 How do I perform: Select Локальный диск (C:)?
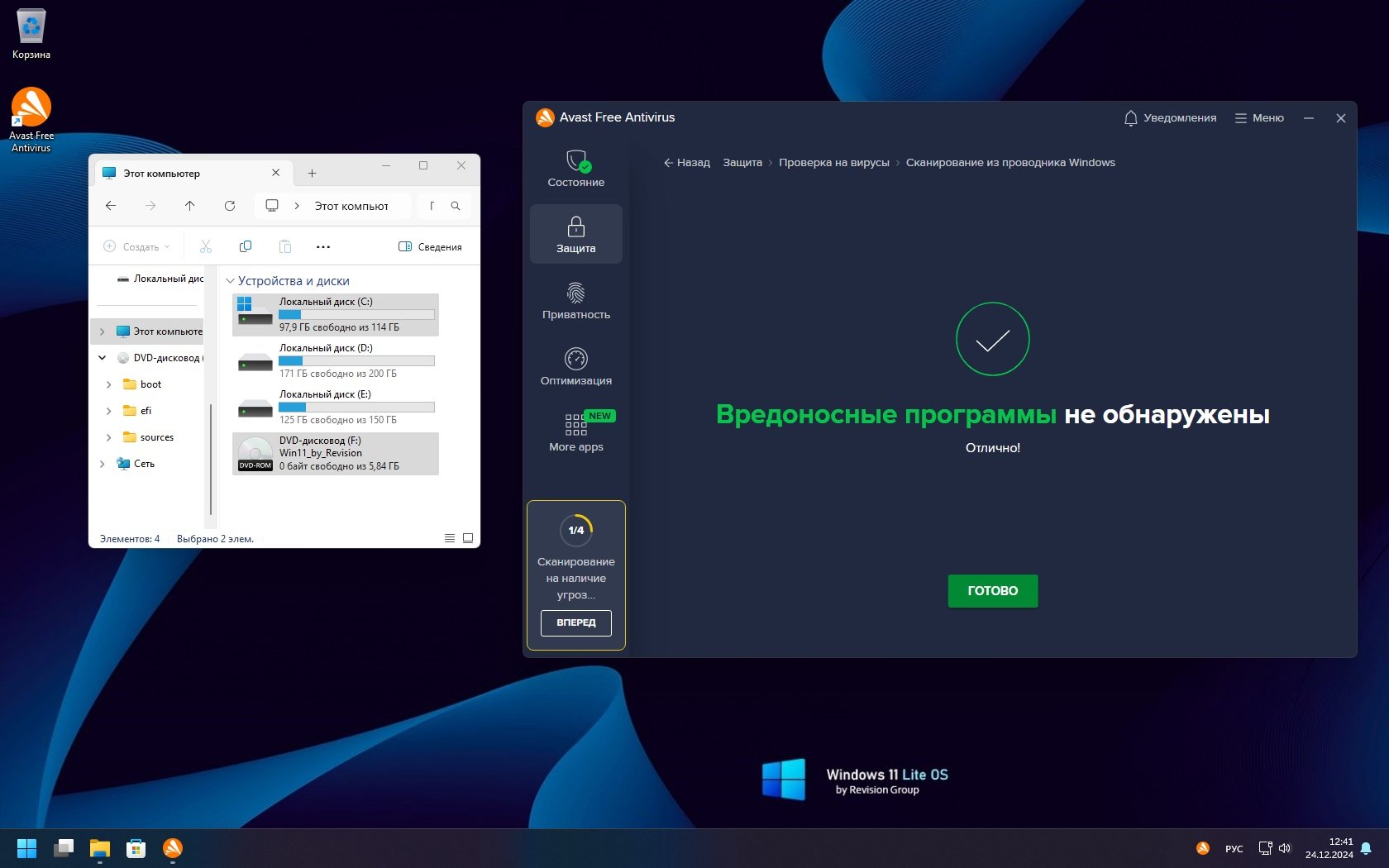tap(336, 315)
